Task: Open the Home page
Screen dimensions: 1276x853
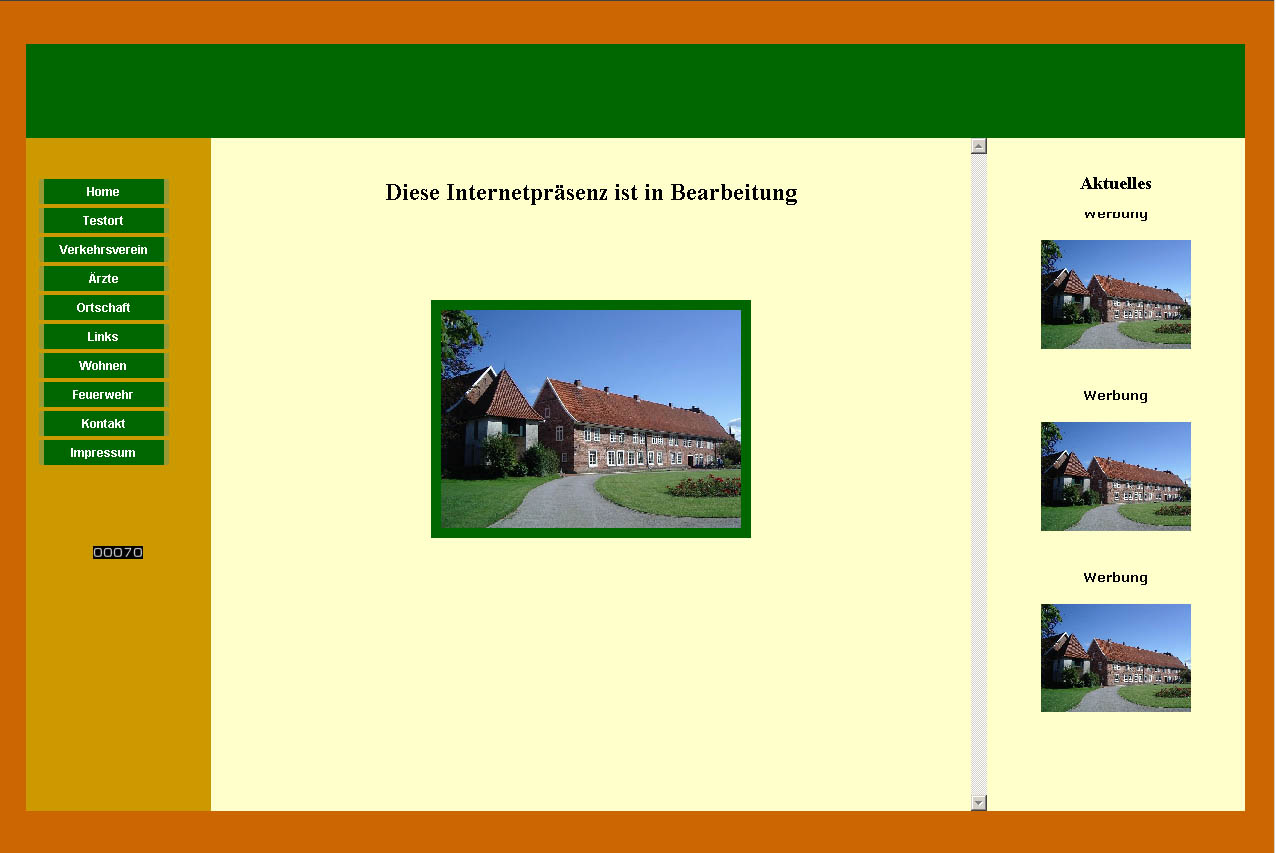Action: pyautogui.click(x=103, y=191)
